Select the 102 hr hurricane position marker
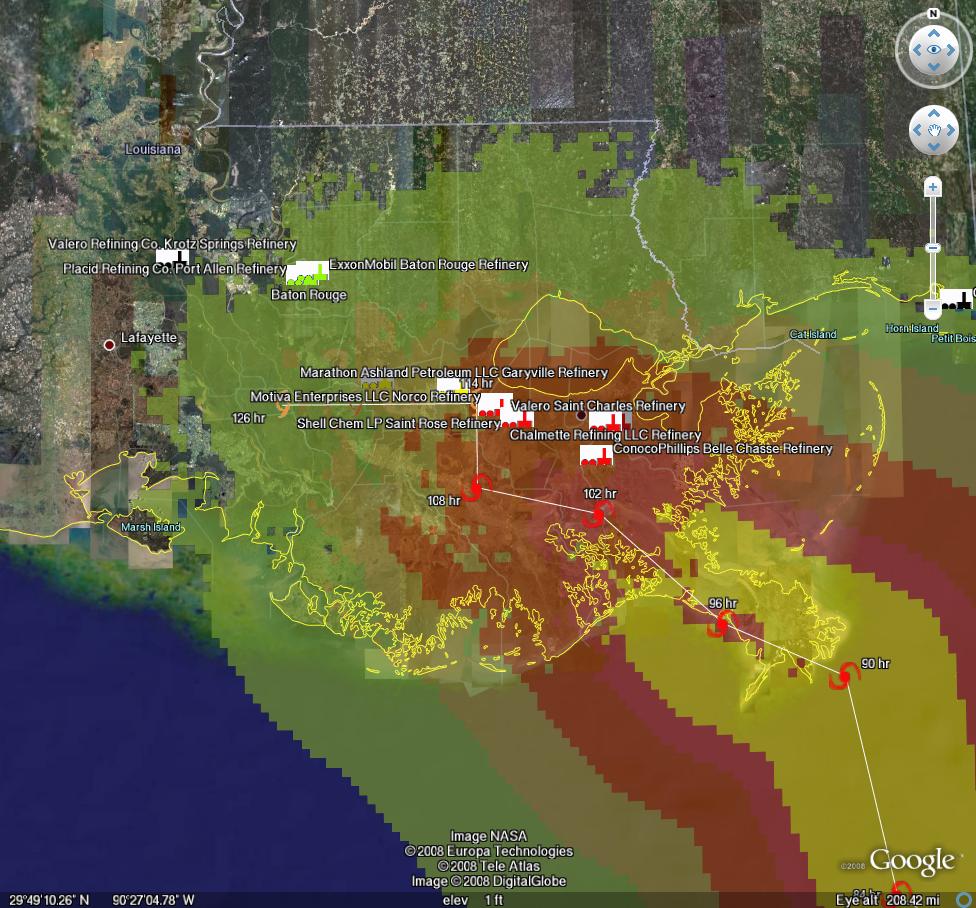976x908 pixels. click(599, 513)
